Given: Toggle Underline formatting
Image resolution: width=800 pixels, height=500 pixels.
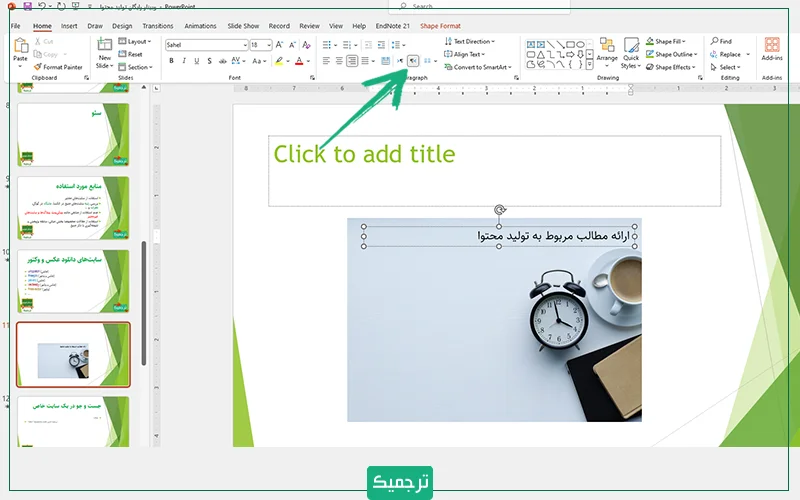Looking at the screenshot, I should [196, 61].
